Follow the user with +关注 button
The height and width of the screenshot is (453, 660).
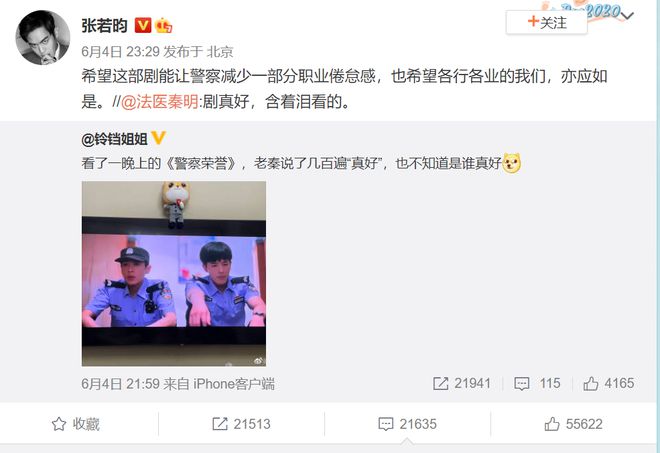[547, 22]
